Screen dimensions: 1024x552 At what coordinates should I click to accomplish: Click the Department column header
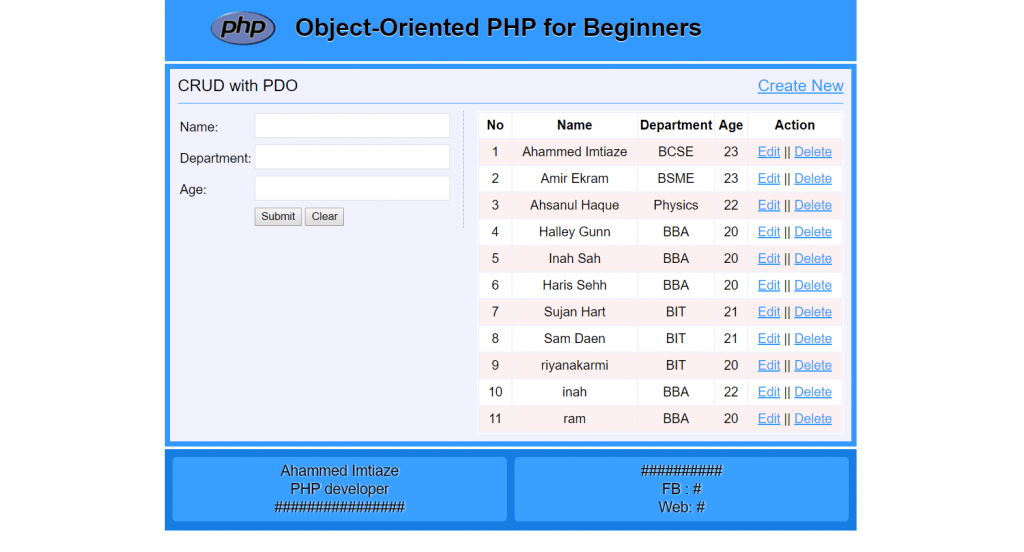tap(676, 125)
